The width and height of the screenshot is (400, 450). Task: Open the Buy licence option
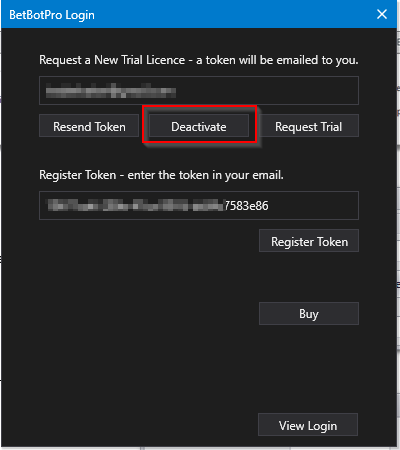[309, 313]
